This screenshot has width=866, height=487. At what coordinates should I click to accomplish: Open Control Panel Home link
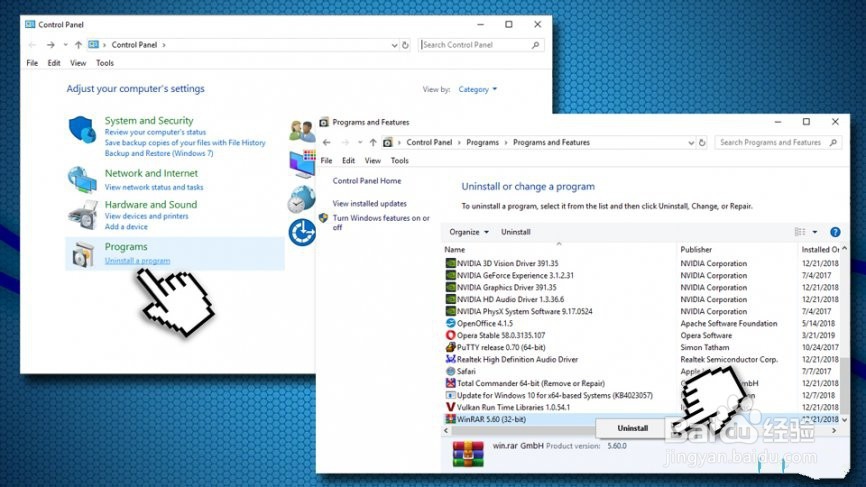(x=367, y=181)
